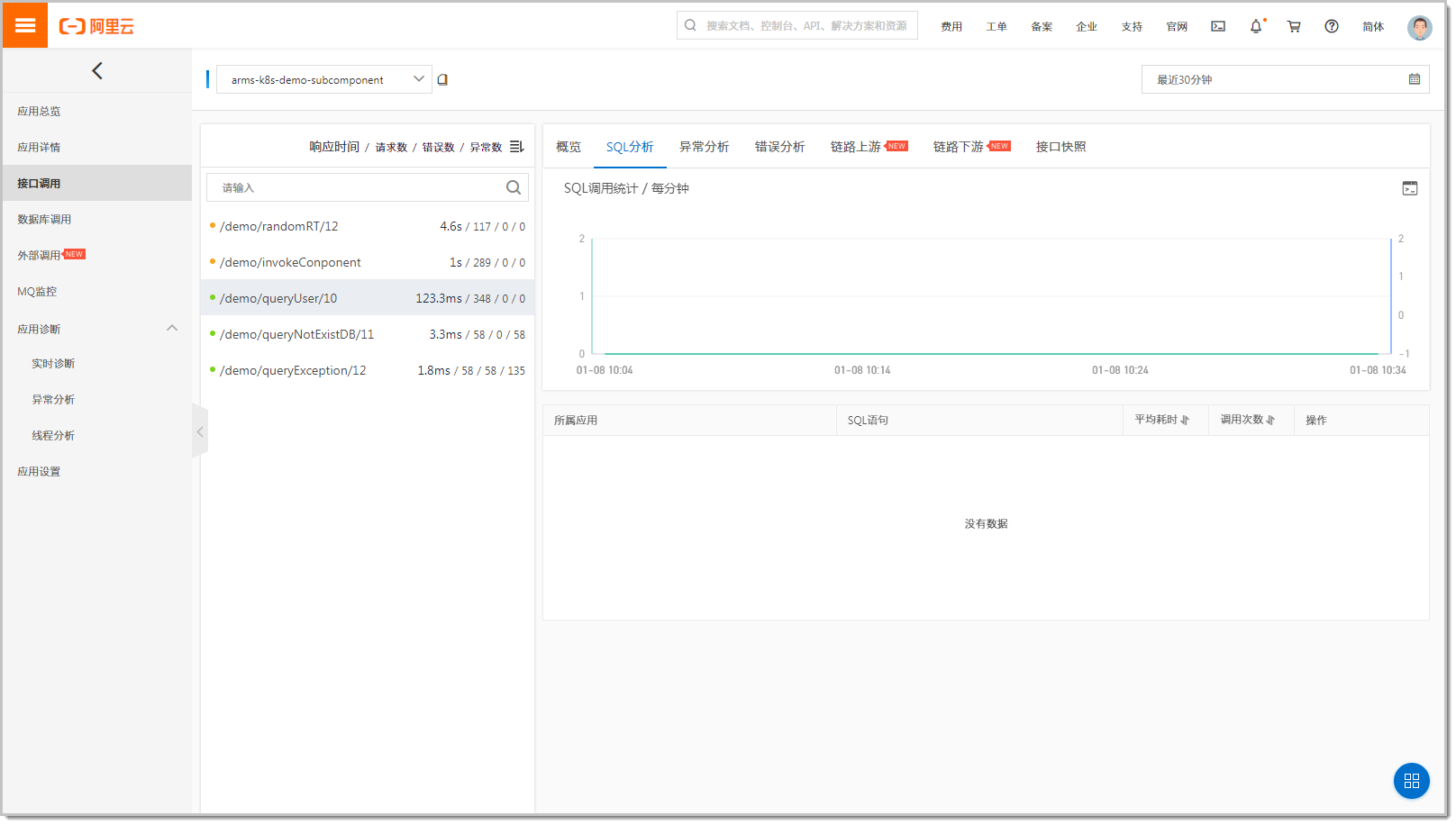Click 企业 in the top navigation

pyautogui.click(x=1087, y=26)
